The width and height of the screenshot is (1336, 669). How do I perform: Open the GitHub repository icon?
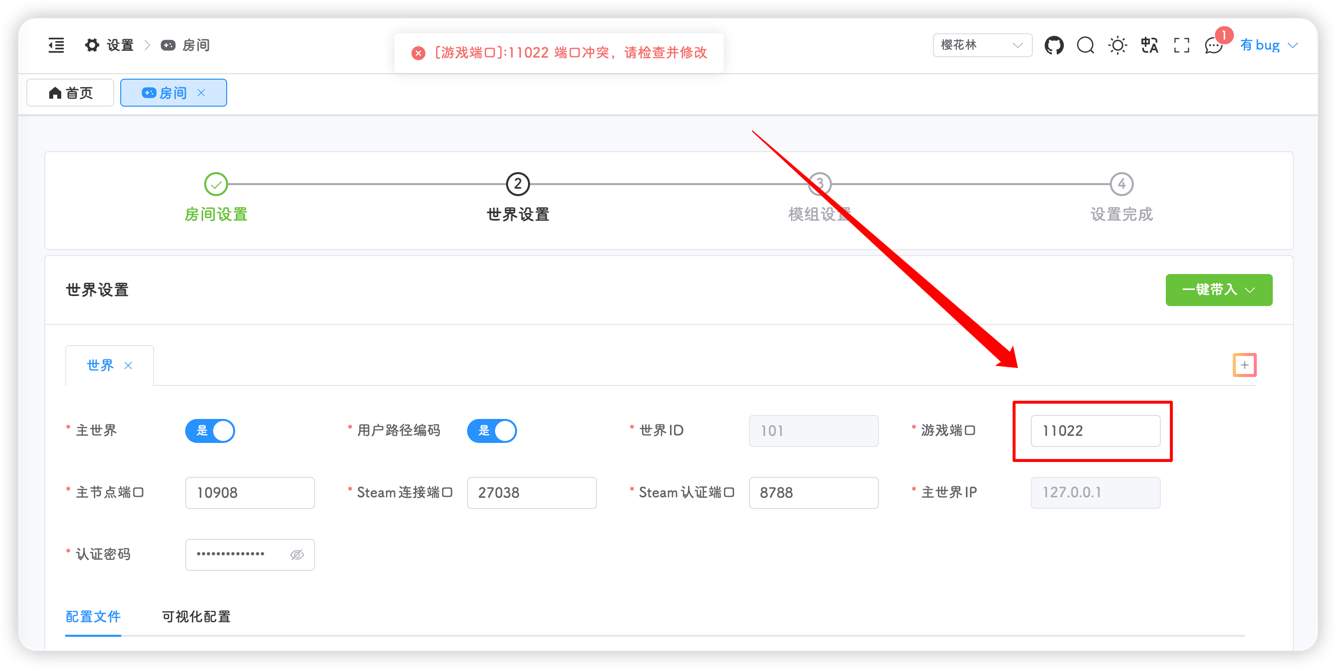click(x=1054, y=45)
